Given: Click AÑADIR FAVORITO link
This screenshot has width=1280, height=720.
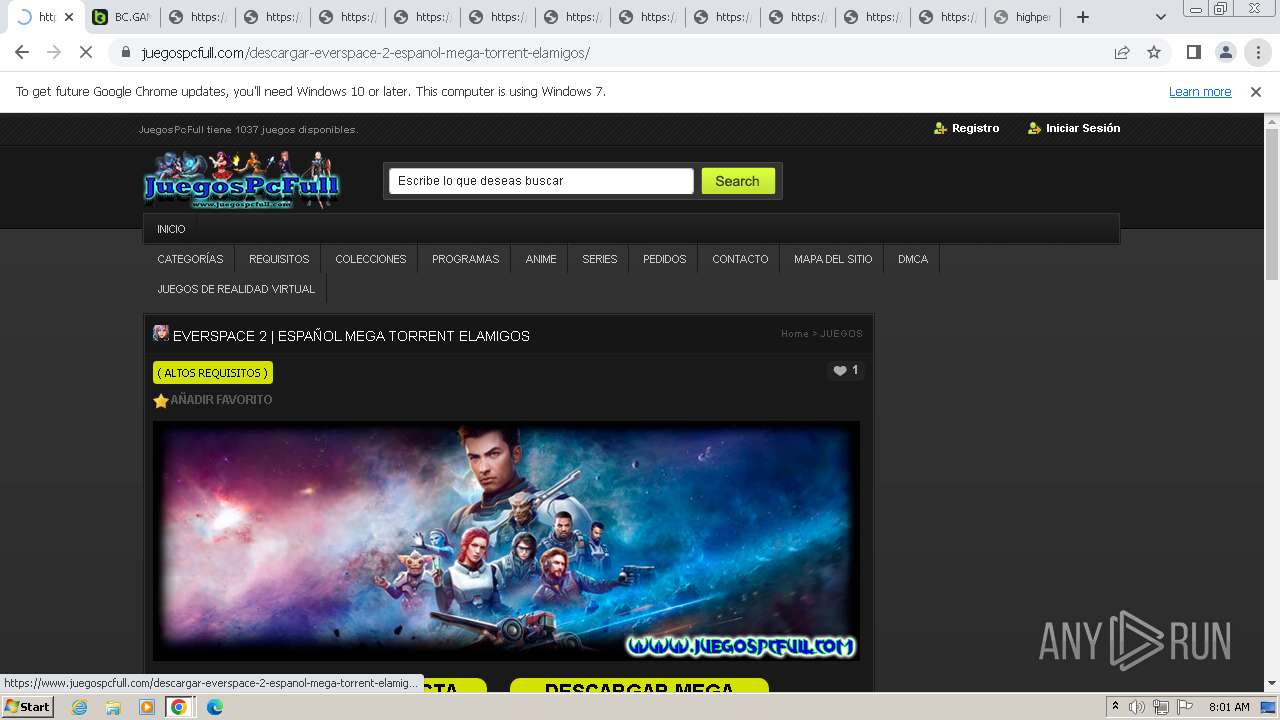Looking at the screenshot, I should click(x=221, y=400).
